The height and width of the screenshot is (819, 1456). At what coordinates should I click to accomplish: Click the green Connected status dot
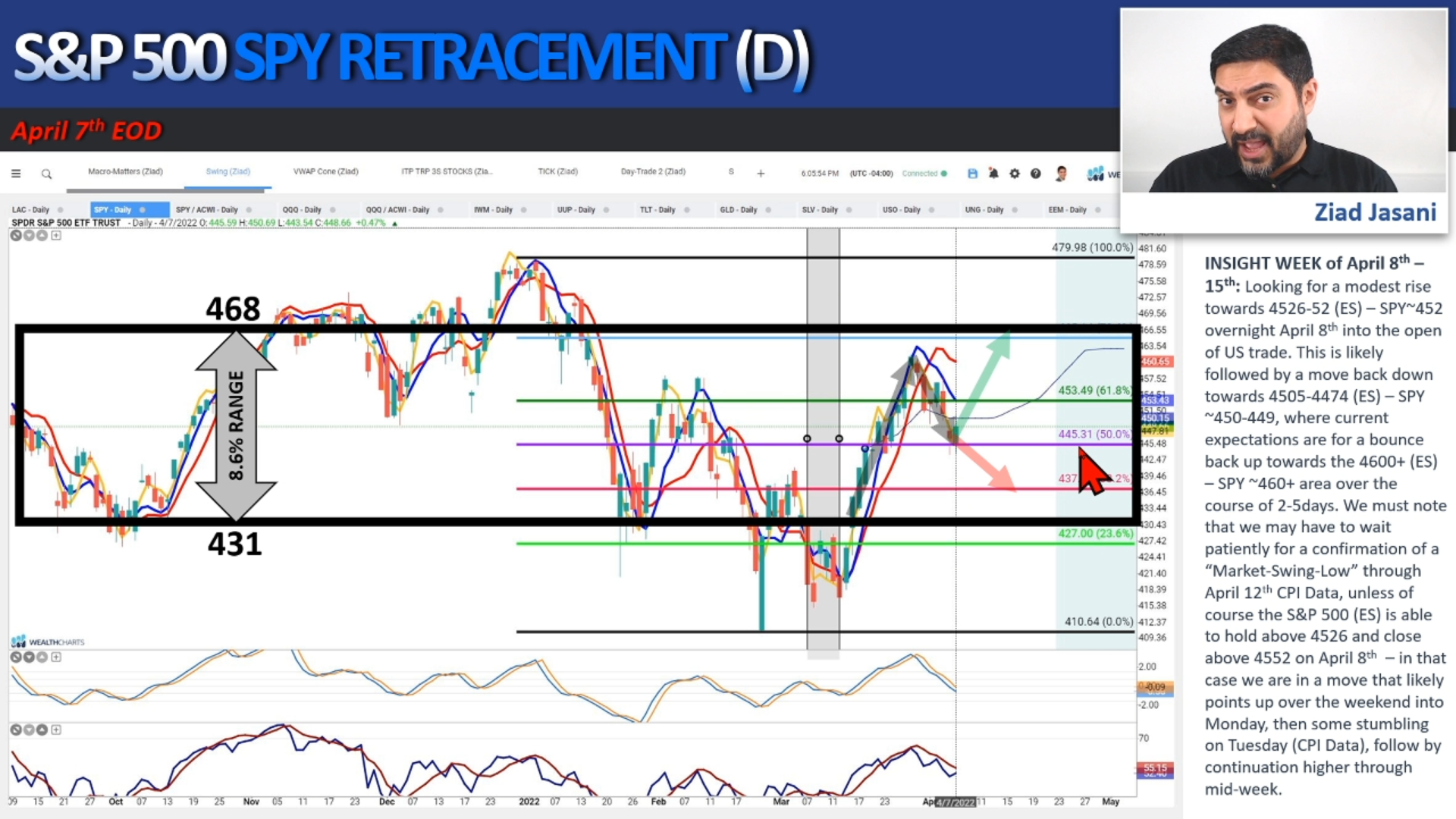coord(944,174)
